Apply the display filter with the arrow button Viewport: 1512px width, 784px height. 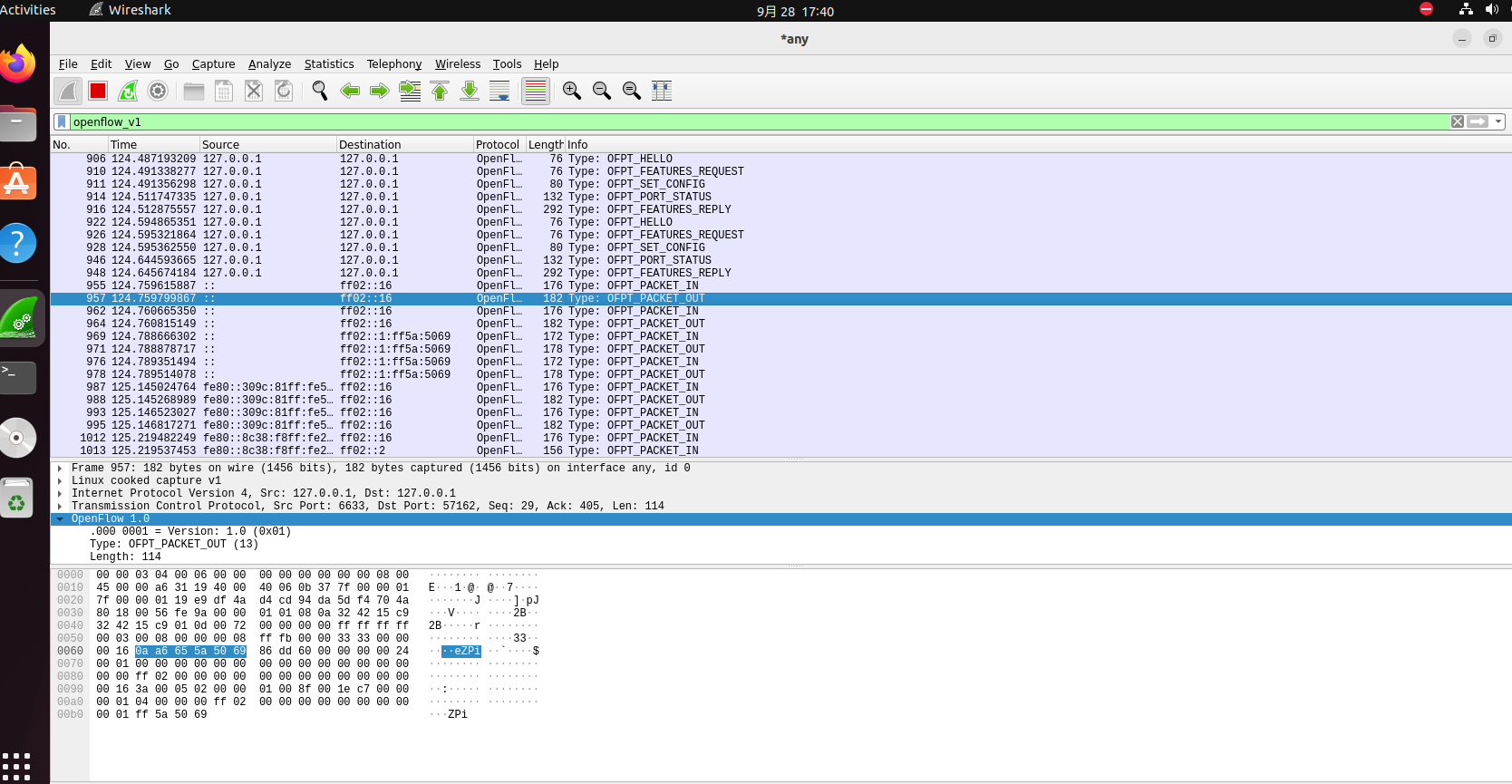pos(1478,121)
